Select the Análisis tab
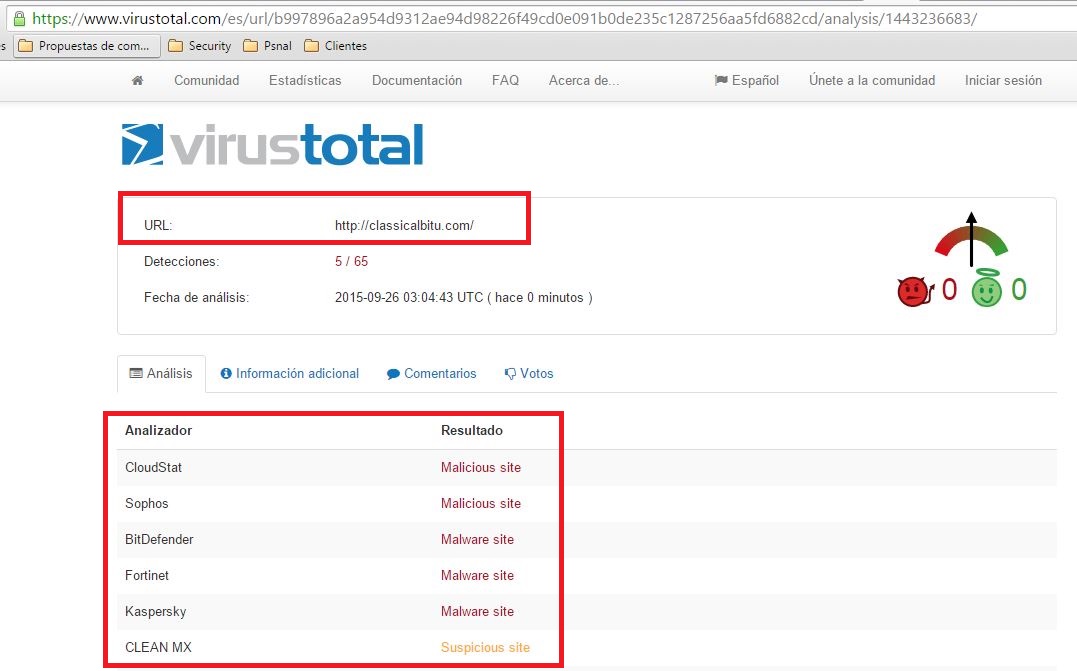This screenshot has height=671, width=1077. 161,374
